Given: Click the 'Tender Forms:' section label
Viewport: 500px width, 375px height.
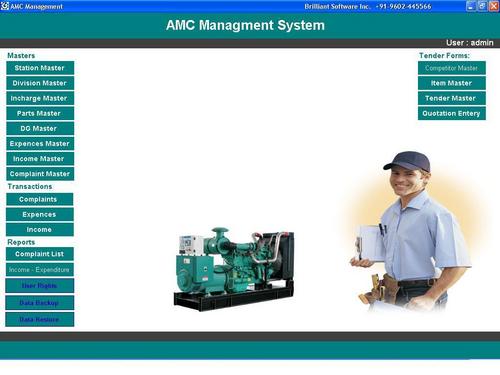Looking at the screenshot, I should [444, 56].
